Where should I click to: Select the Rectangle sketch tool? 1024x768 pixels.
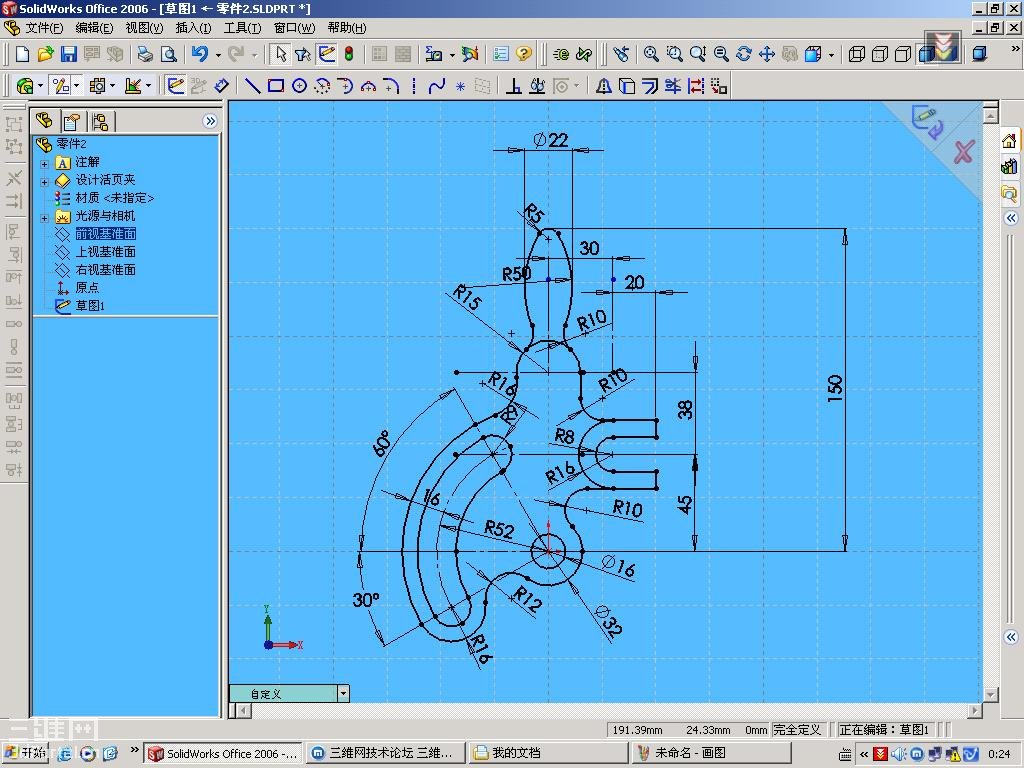point(276,87)
